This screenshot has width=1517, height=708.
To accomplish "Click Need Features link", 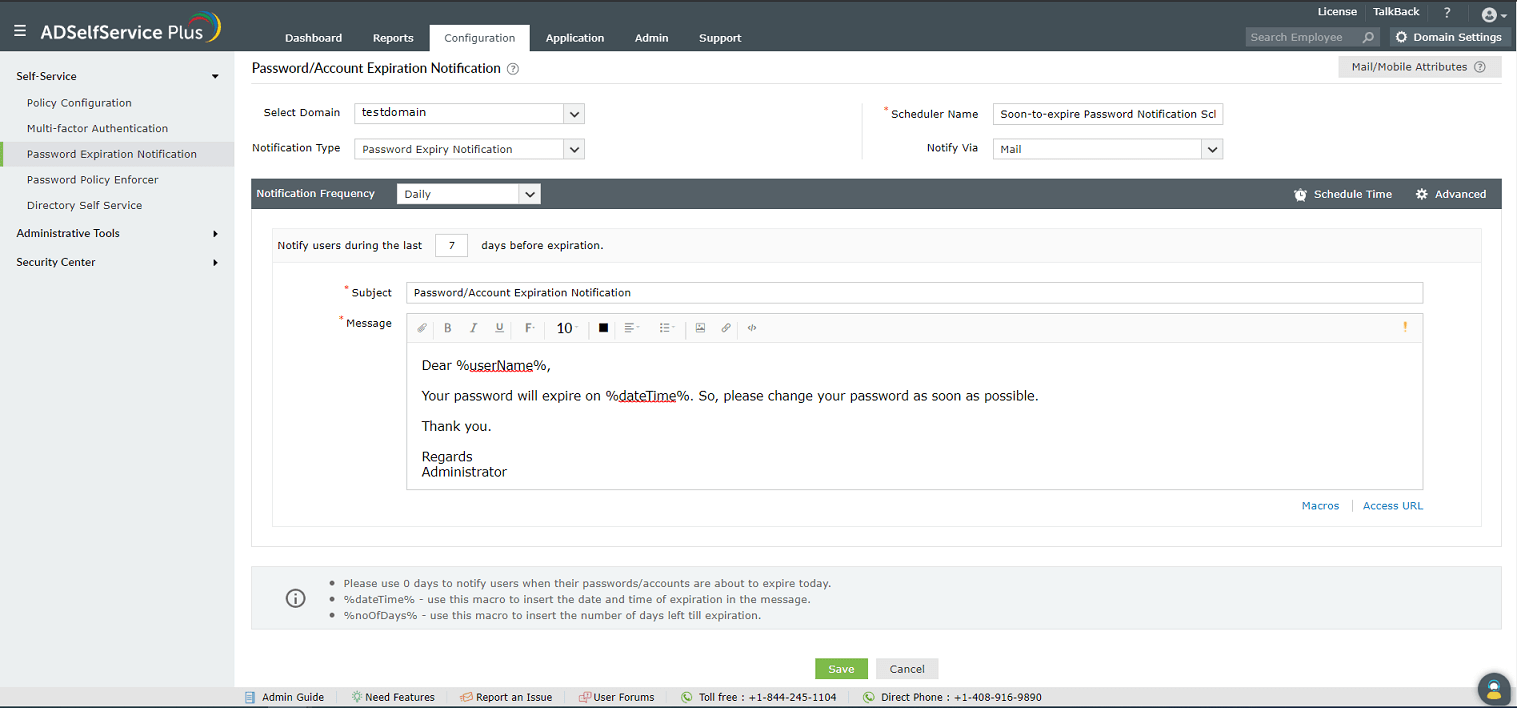I will 392,697.
